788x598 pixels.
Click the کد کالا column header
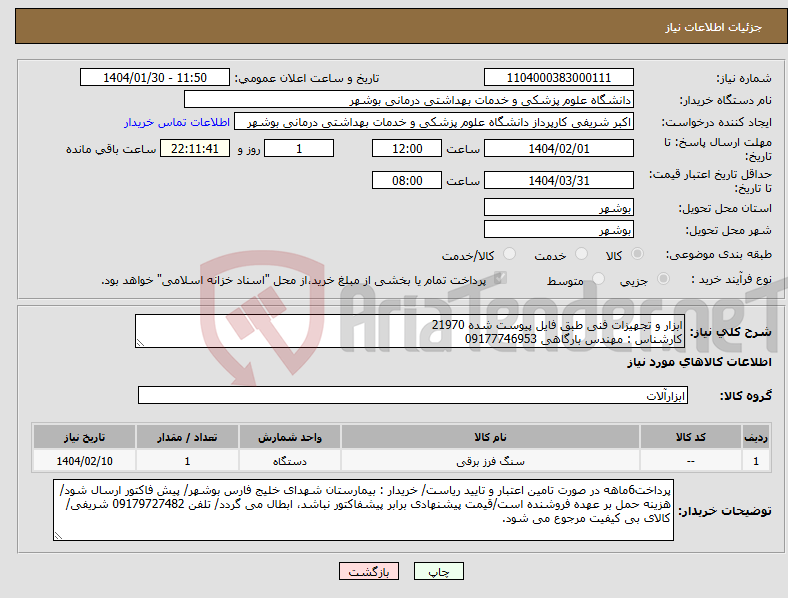point(691,437)
